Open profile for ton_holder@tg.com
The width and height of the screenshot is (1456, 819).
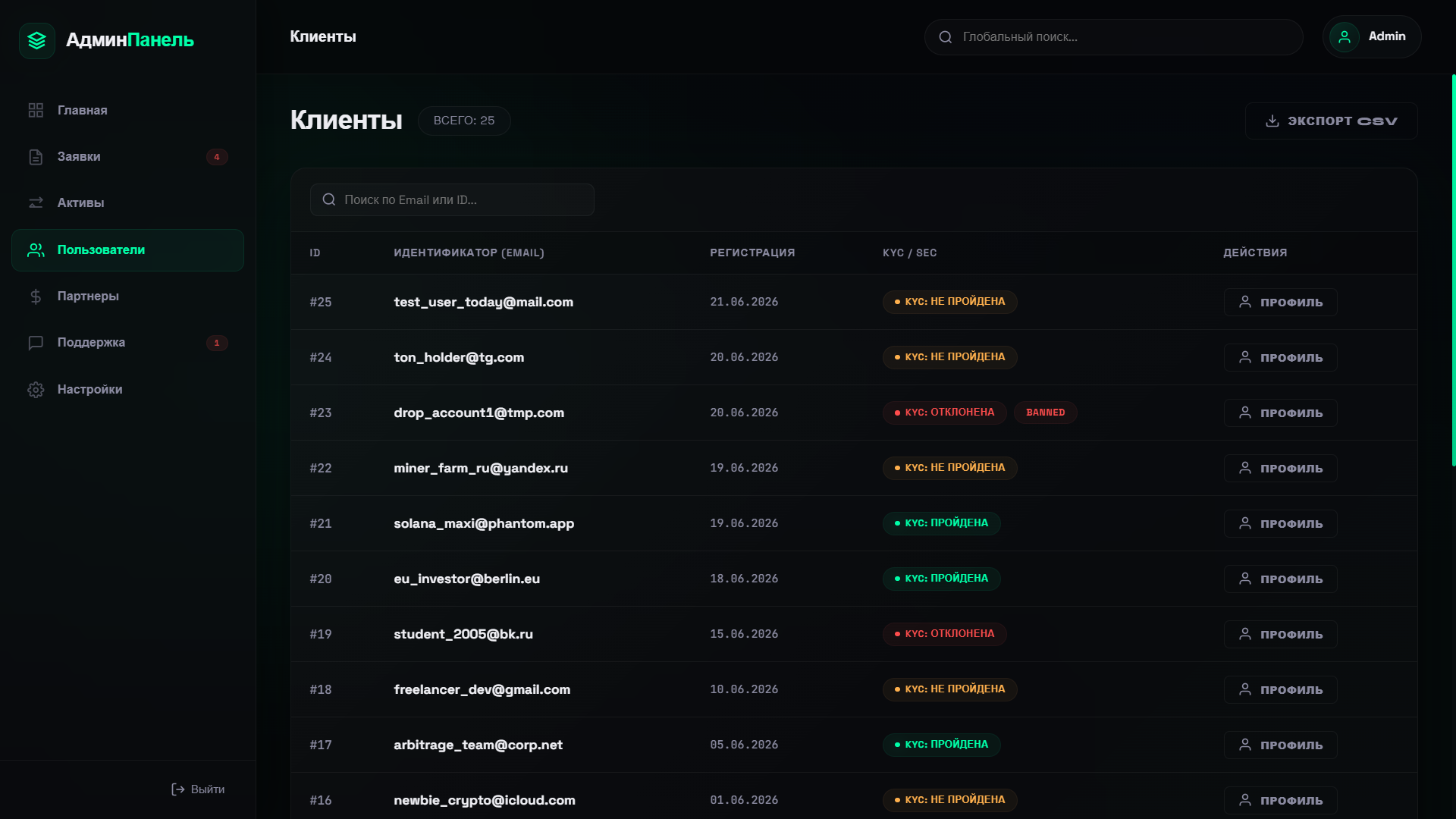point(1280,357)
